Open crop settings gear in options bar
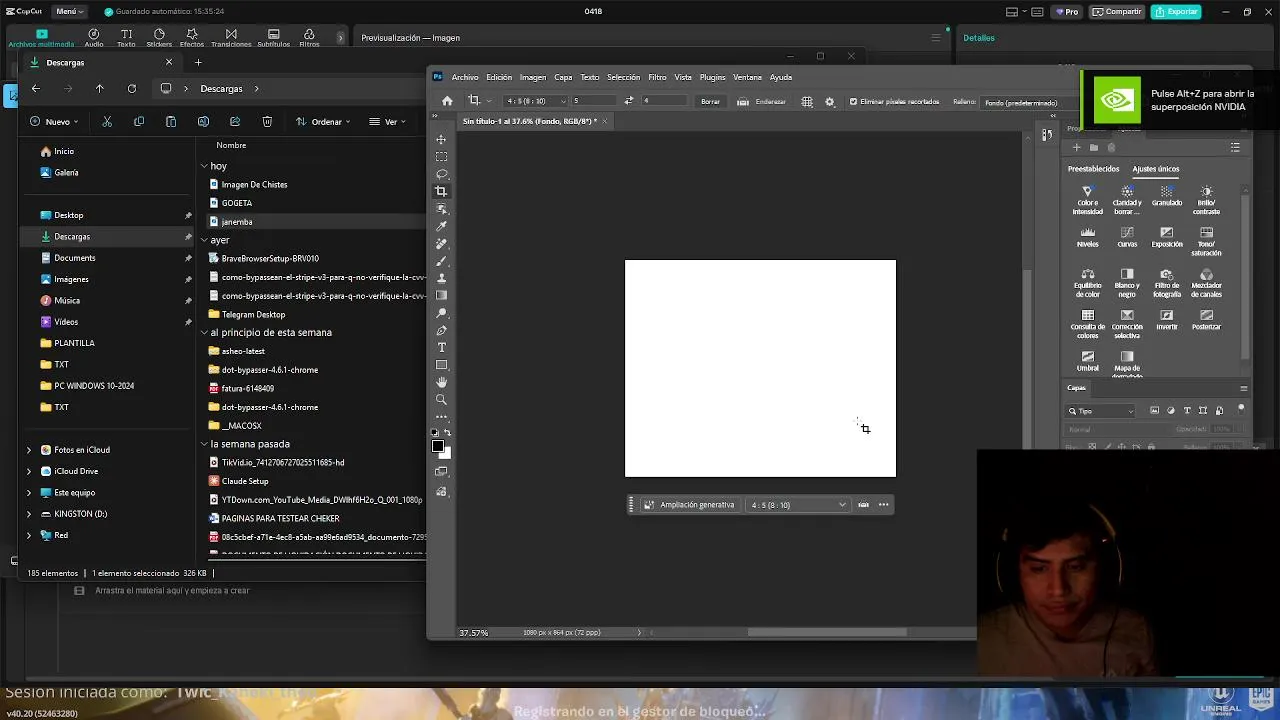Screen dimensions: 1280x720 click(x=829, y=101)
